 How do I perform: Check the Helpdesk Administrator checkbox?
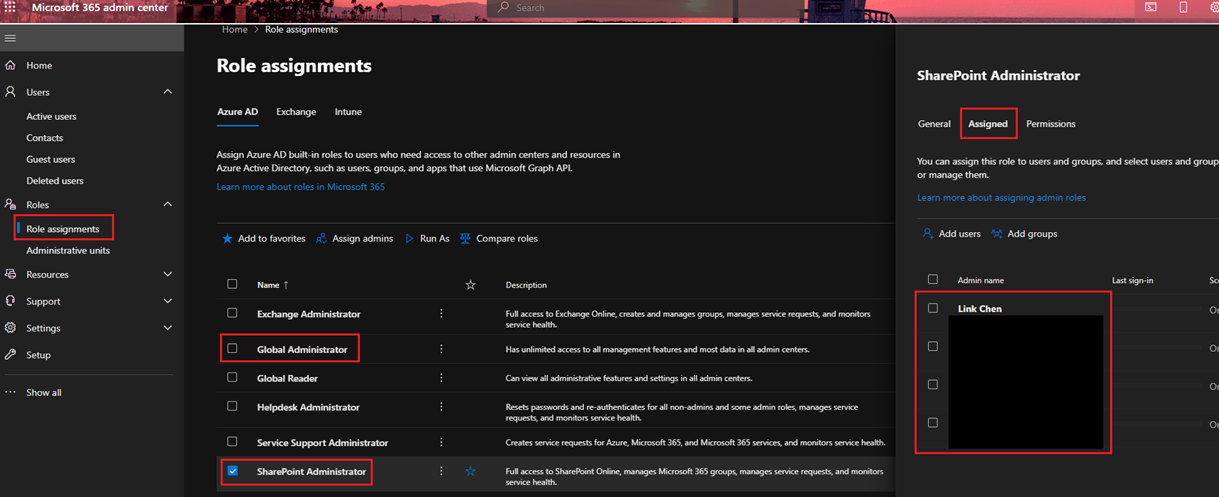point(232,407)
